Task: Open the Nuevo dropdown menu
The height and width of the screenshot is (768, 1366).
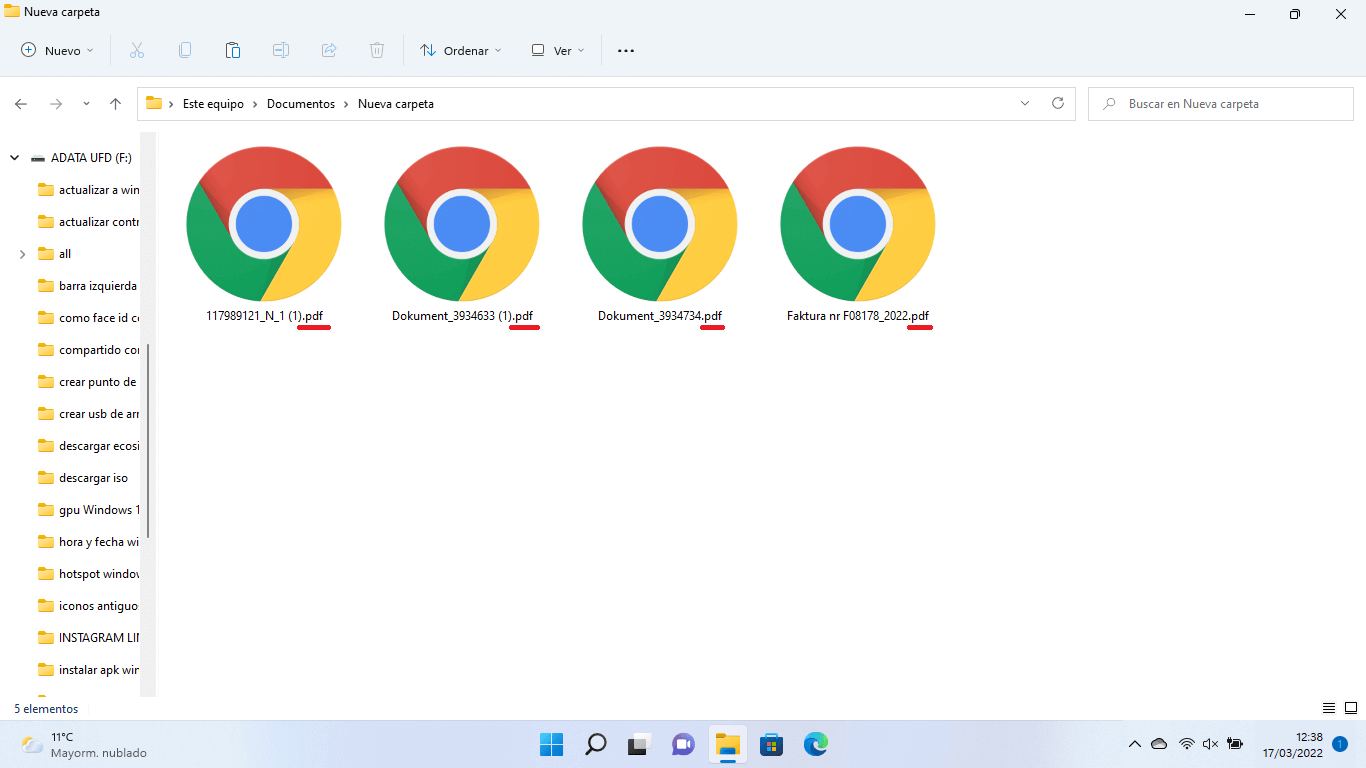Action: pos(57,50)
